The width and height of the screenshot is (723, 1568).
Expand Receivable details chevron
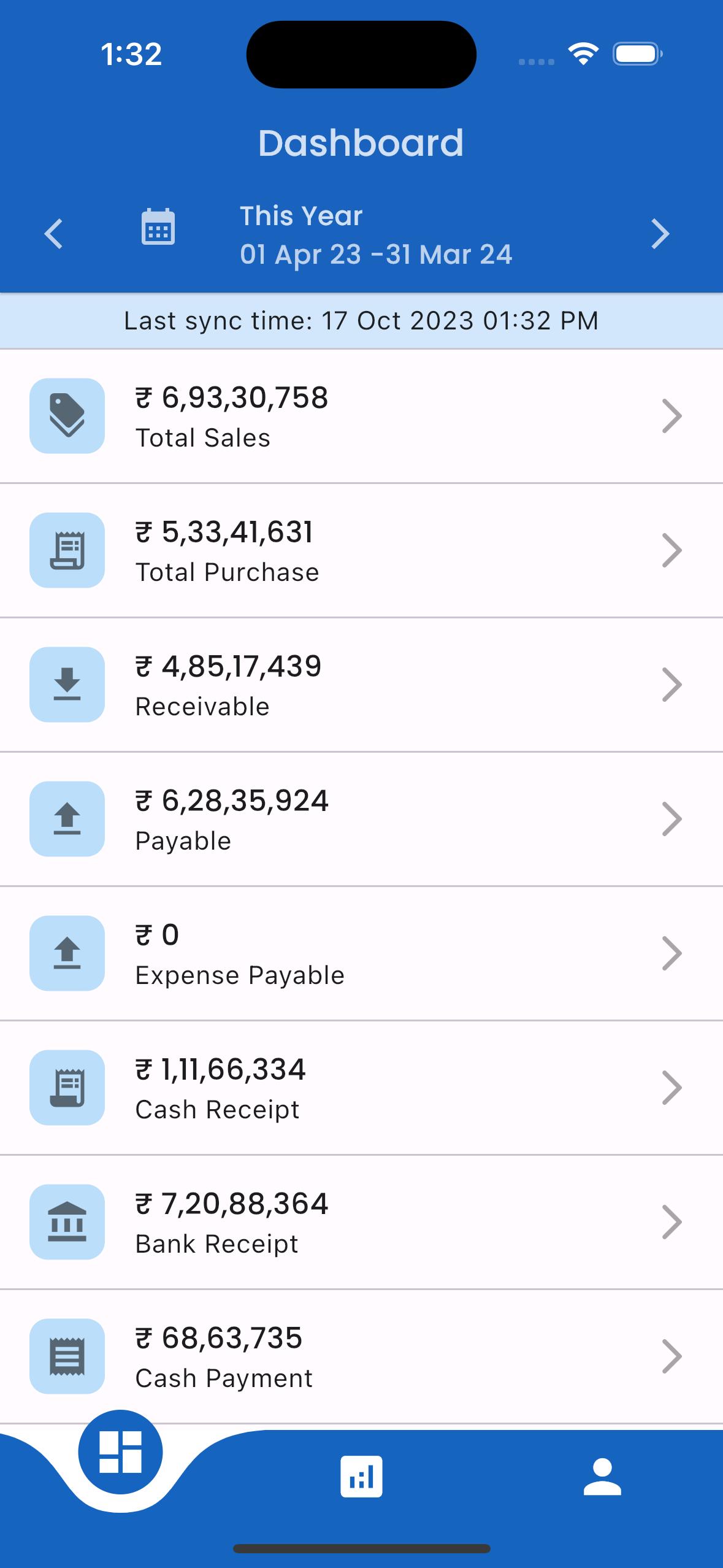(x=672, y=685)
